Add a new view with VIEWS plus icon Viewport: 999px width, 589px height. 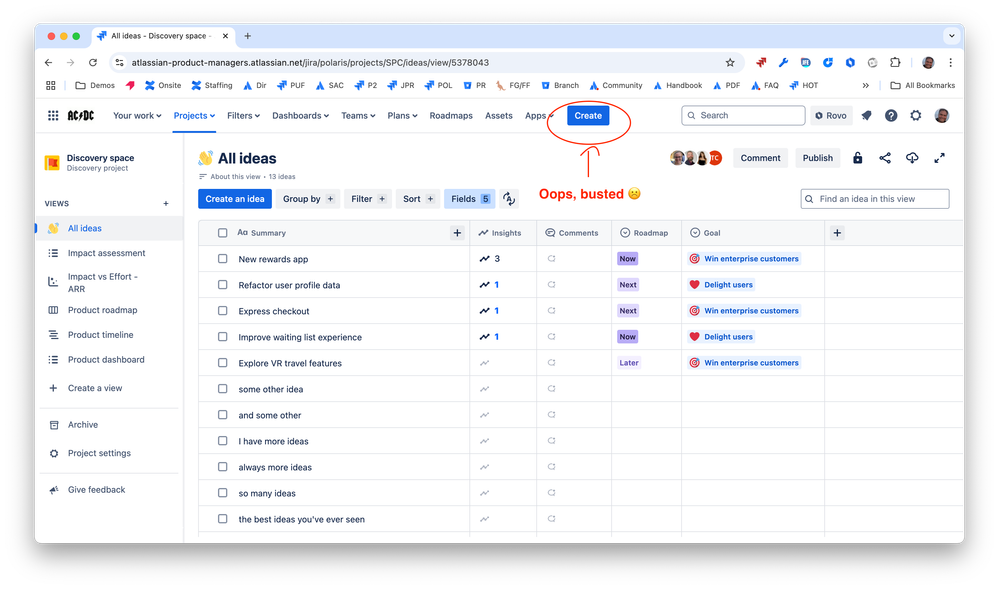click(x=166, y=203)
